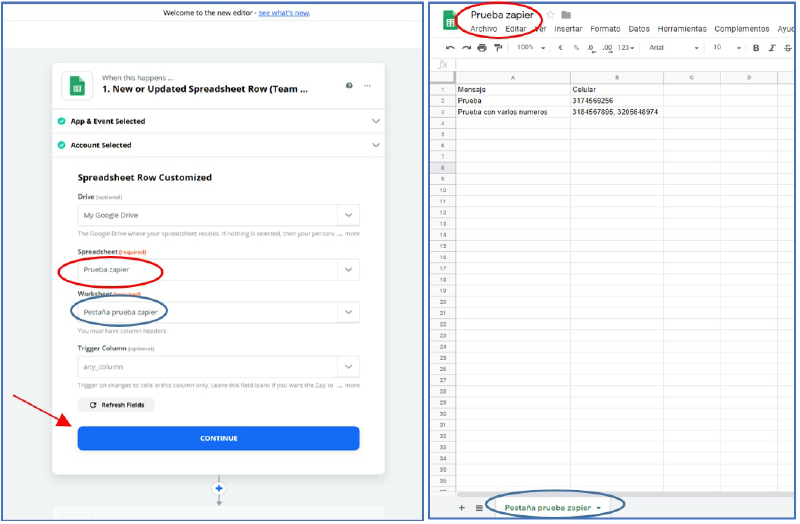Toggle Bold formatting
Viewport: 800px width, 524px height.
756,47
